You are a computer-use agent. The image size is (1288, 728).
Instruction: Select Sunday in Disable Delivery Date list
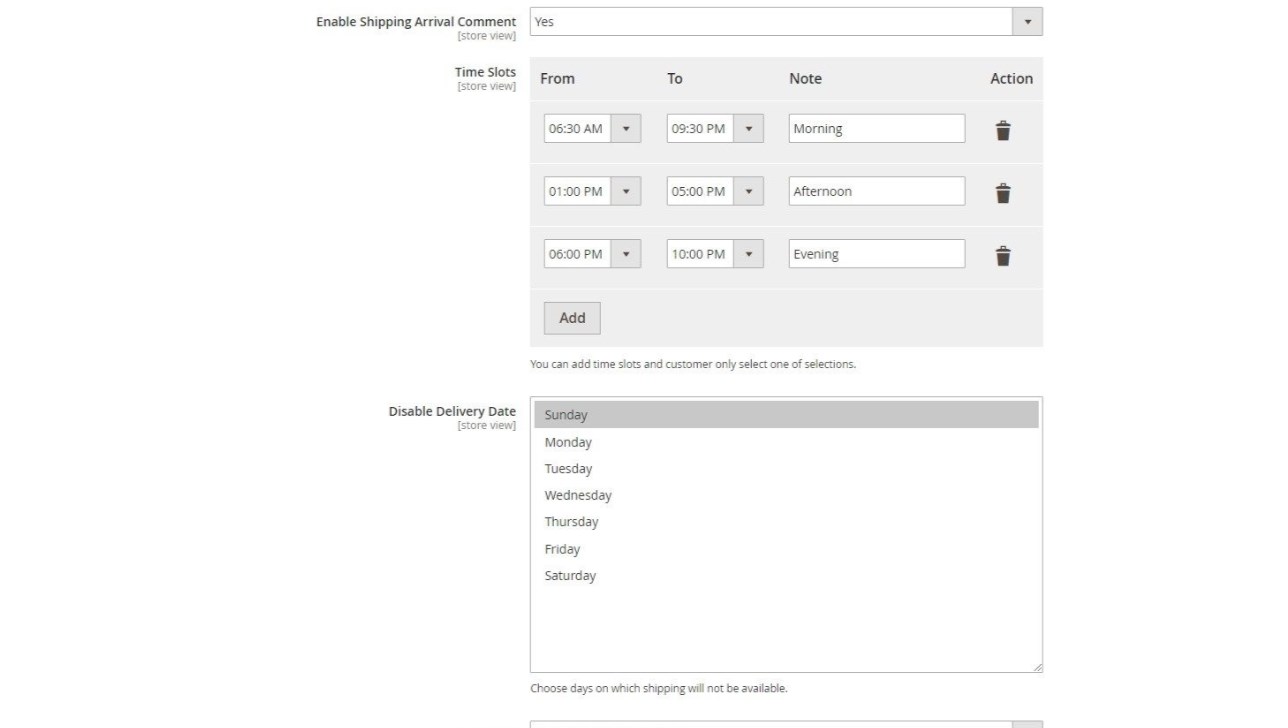(566, 415)
